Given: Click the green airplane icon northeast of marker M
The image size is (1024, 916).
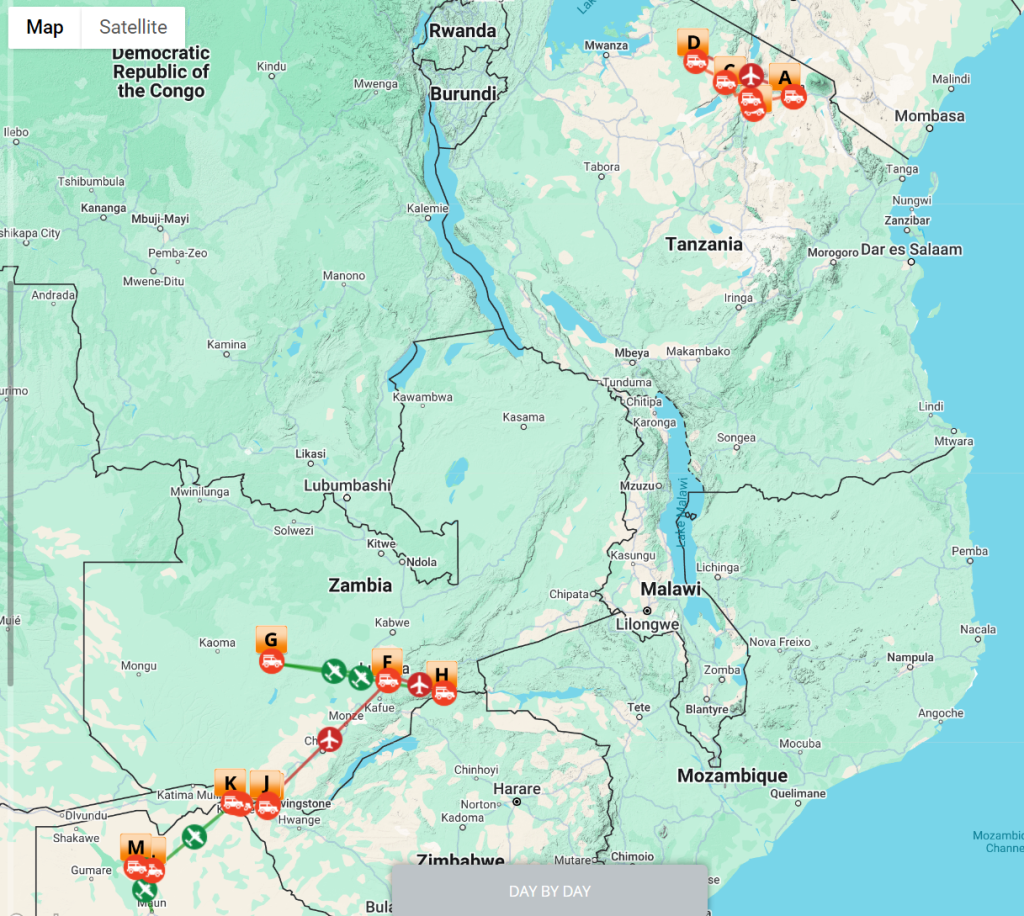Looking at the screenshot, I should [x=194, y=836].
